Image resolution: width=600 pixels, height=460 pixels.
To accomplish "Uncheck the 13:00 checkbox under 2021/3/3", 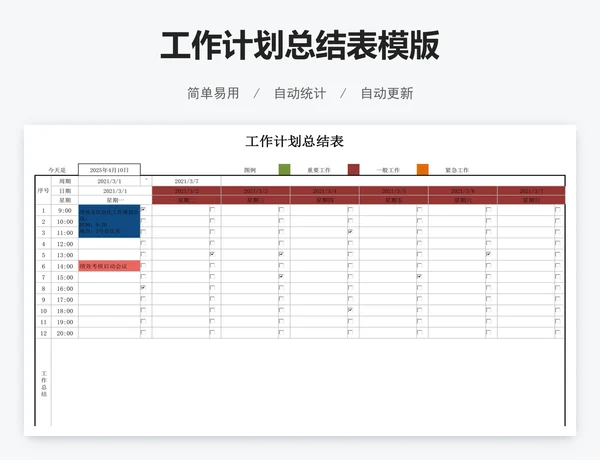I will click(x=282, y=254).
